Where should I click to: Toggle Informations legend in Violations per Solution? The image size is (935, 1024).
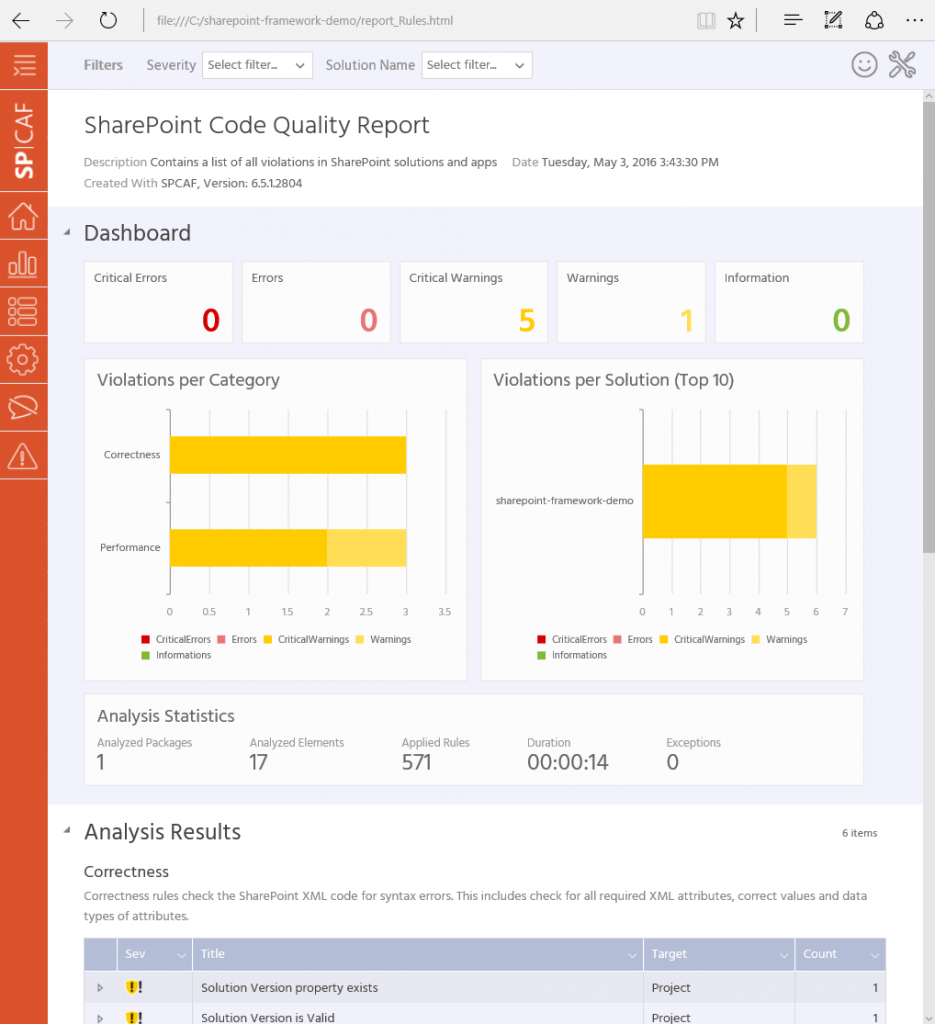572,655
